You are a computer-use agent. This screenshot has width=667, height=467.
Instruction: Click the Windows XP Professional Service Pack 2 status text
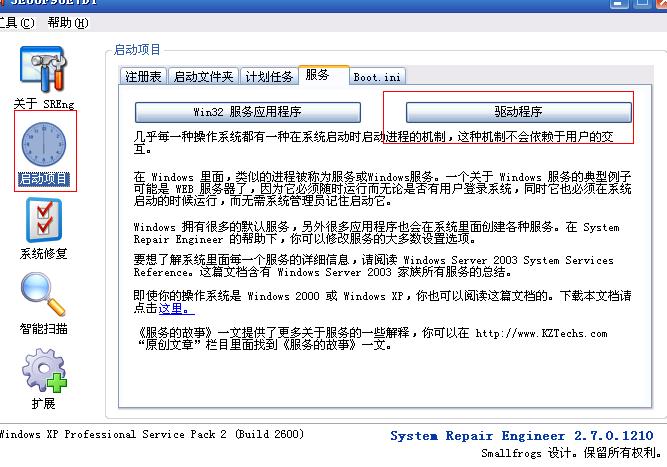[x=151, y=434]
